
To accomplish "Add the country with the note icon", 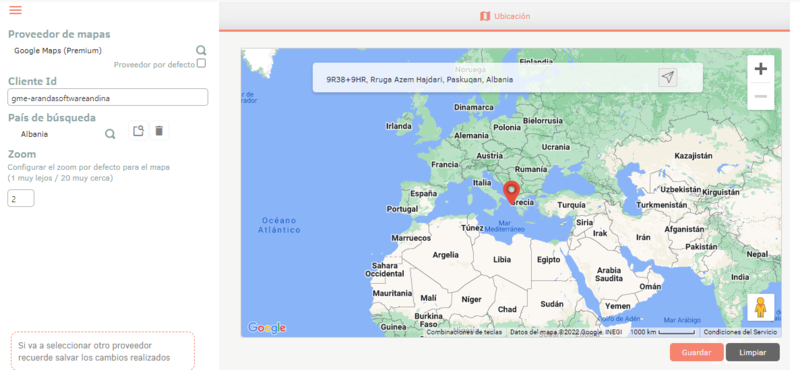I will [138, 131].
